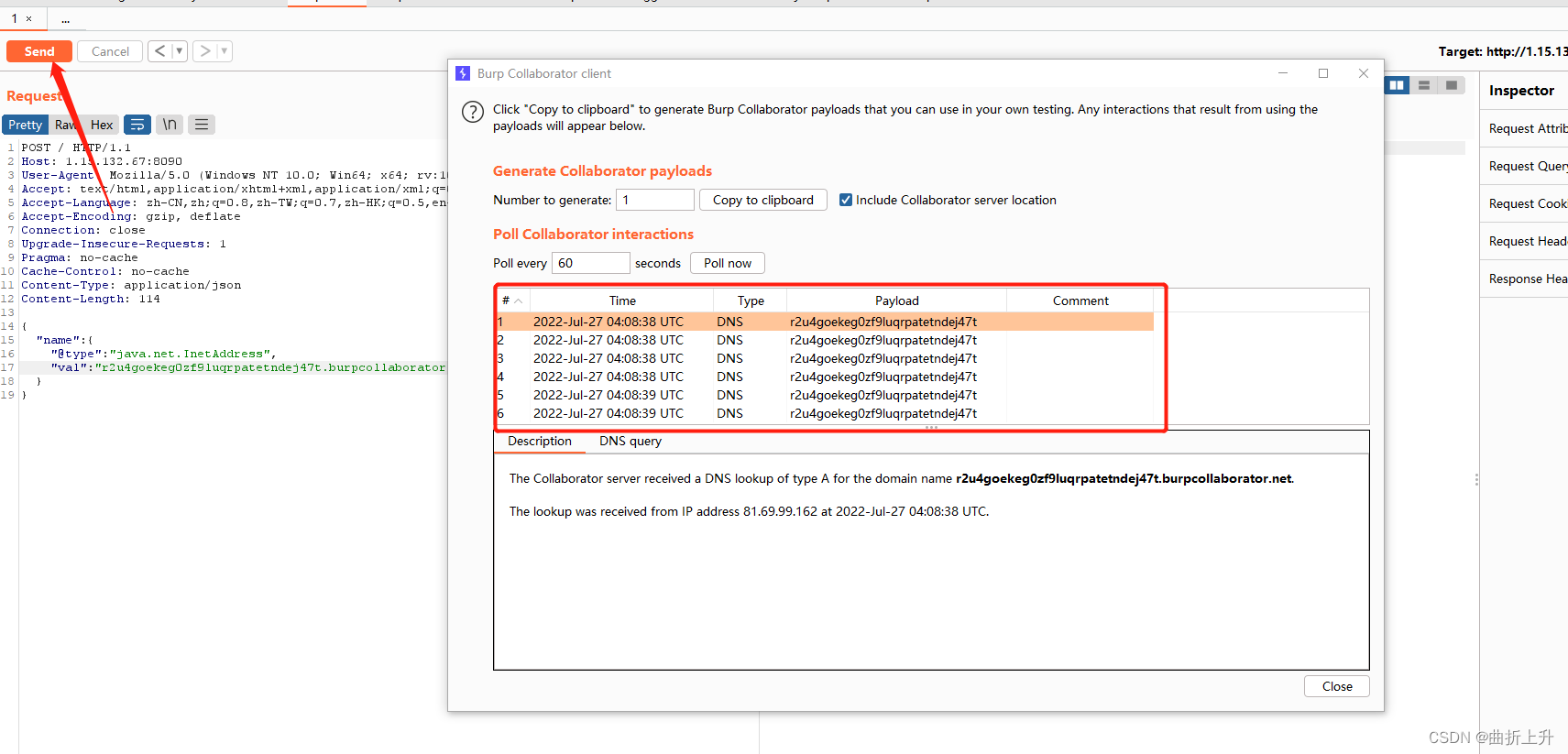Click Copy to clipboard button

point(763,200)
